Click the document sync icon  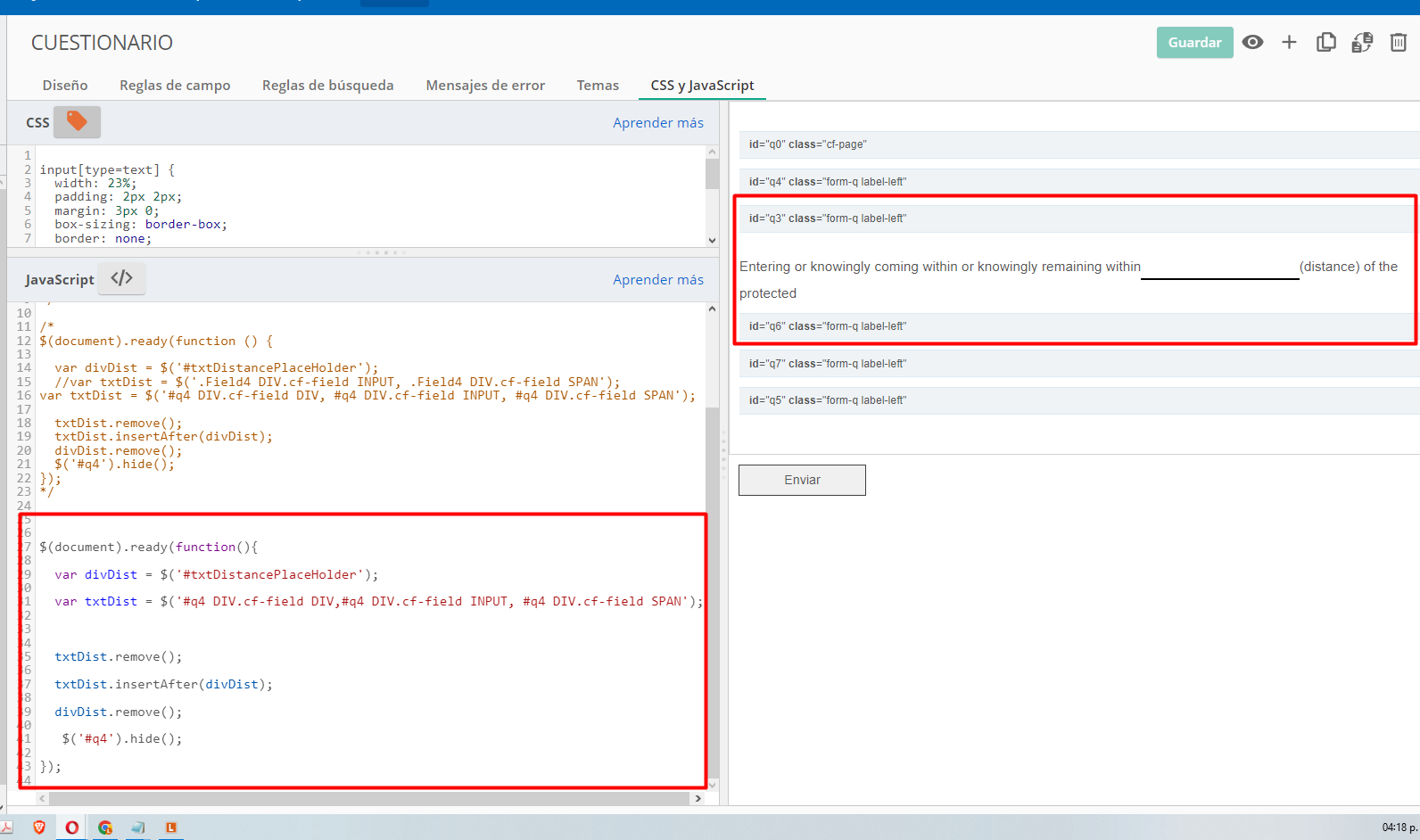point(1362,42)
